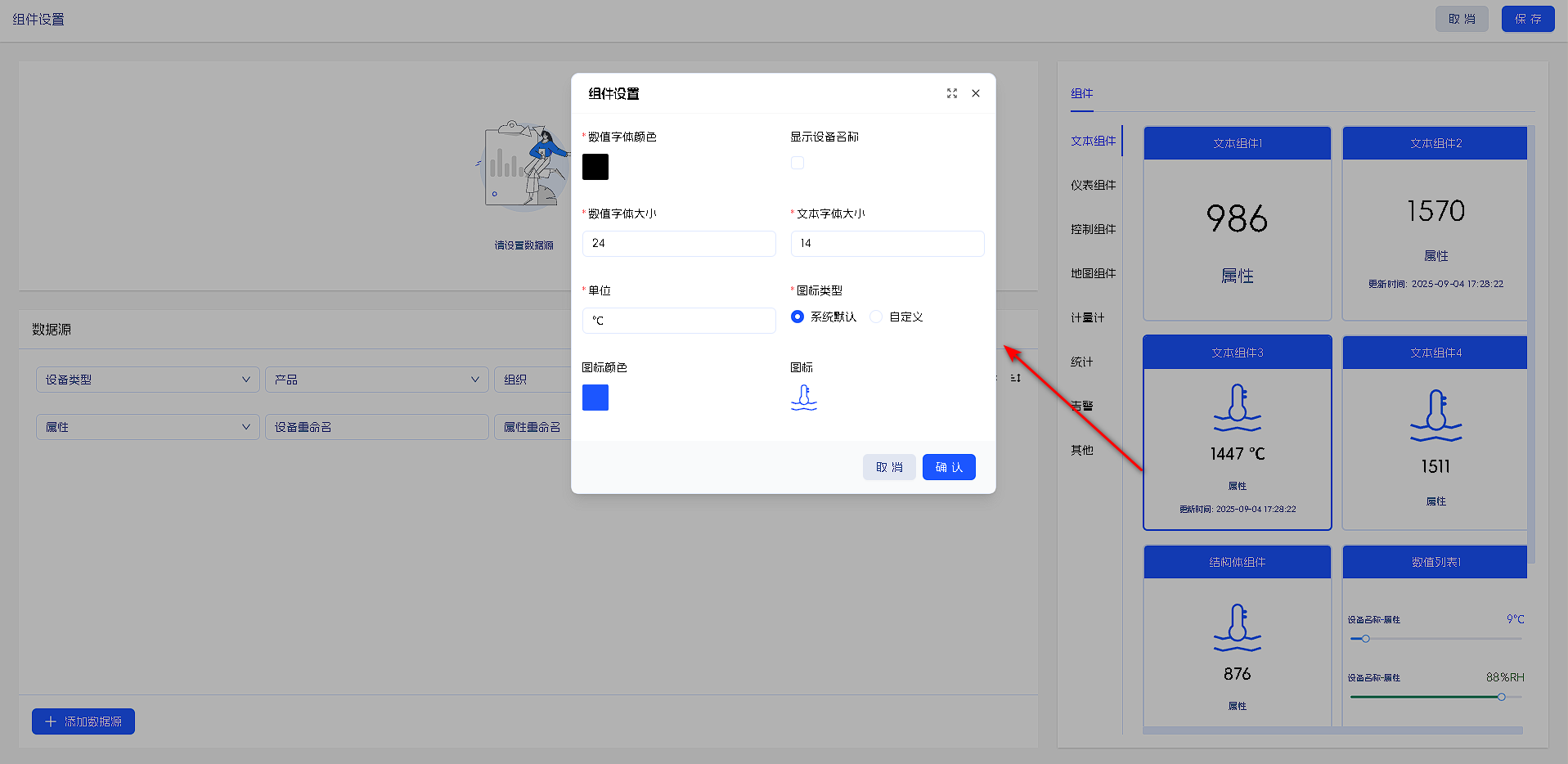
Task: Switch to 仪表组件 category tab
Action: pos(1093,185)
